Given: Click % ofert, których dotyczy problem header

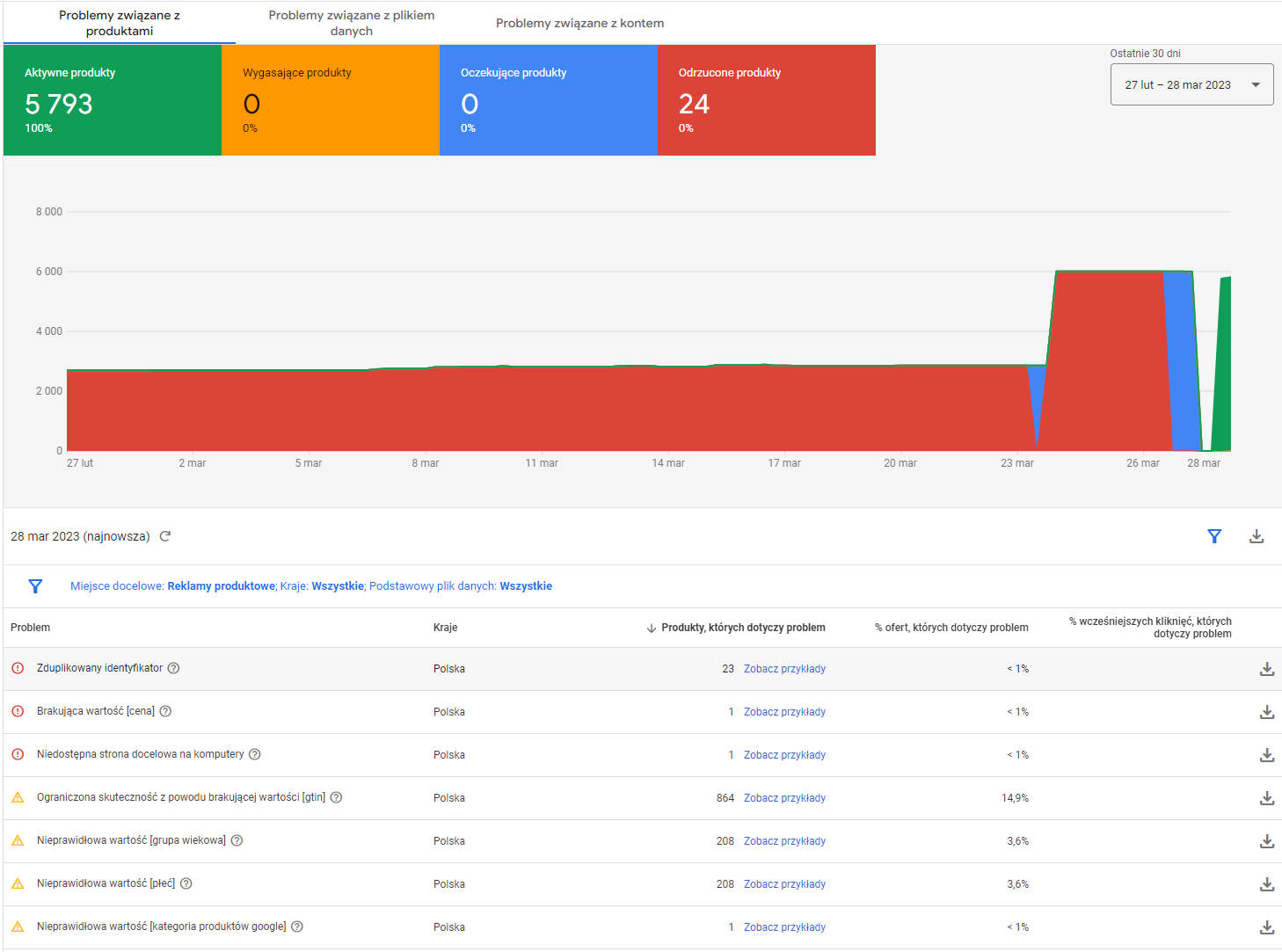Looking at the screenshot, I should (x=951, y=628).
